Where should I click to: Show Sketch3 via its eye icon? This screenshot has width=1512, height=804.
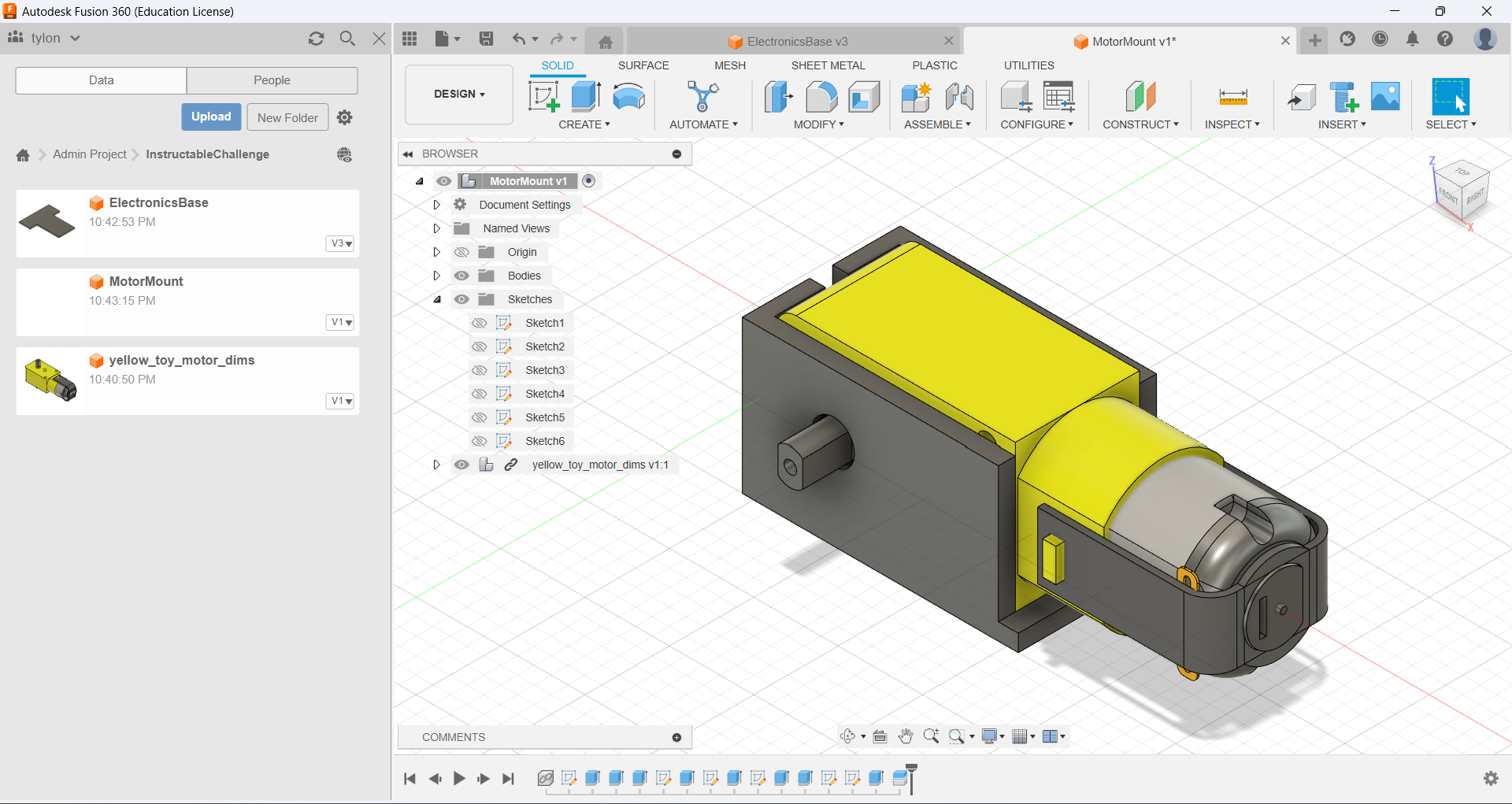479,370
